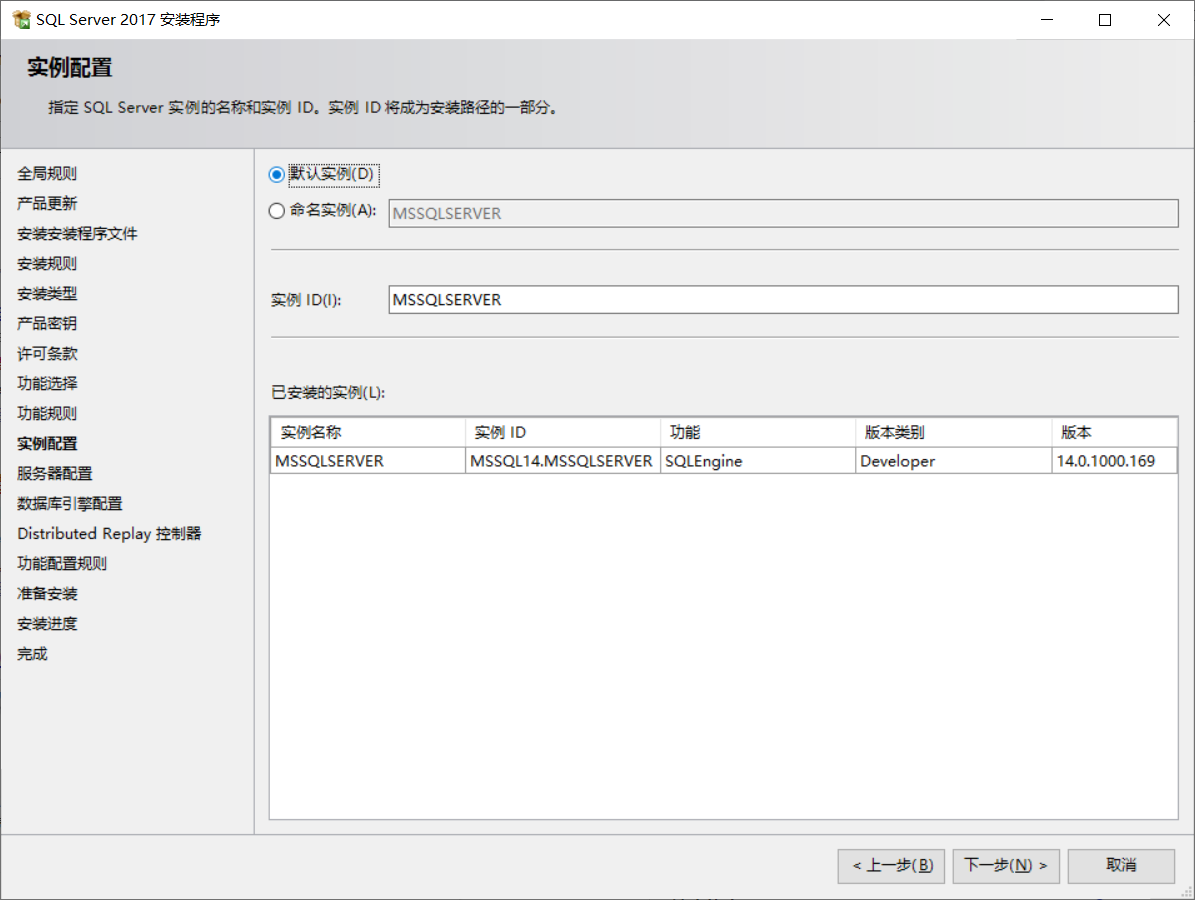Screen dimensions: 1195x900
Task: Select Distributed Replay 控制器 step
Action: point(109,533)
